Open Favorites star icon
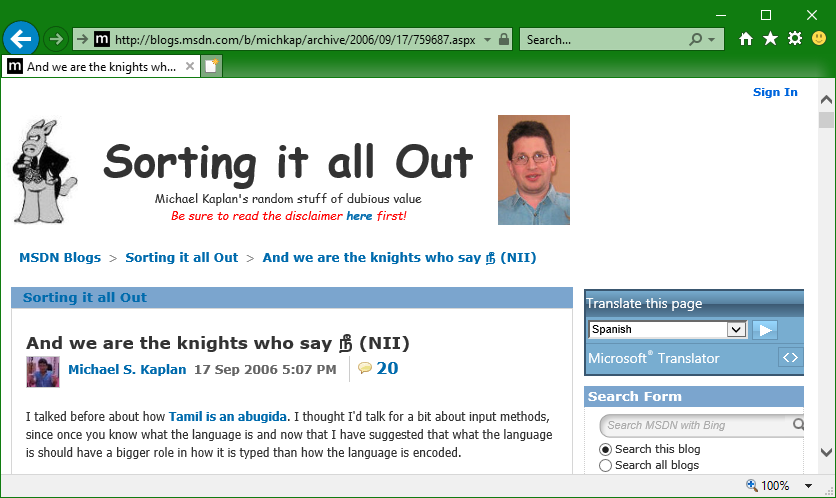This screenshot has height=498, width=836. point(770,38)
